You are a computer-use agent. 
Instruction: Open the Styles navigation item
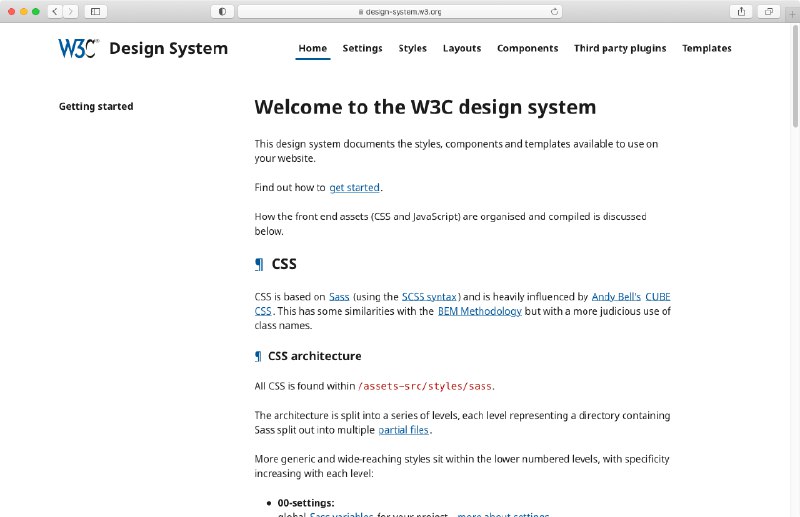[412, 48]
